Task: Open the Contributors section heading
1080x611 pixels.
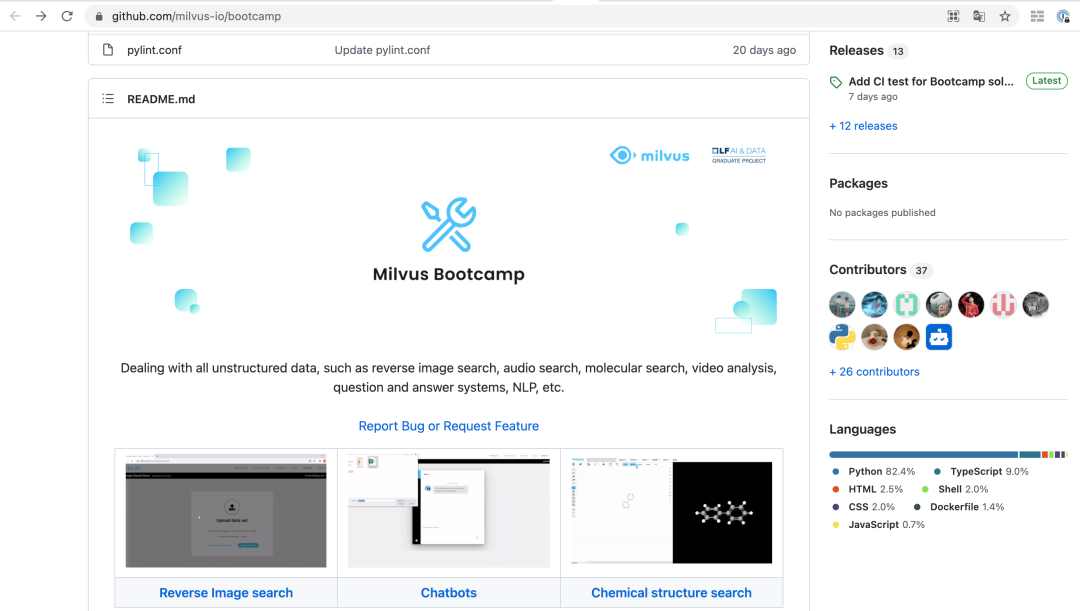Action: (x=868, y=269)
